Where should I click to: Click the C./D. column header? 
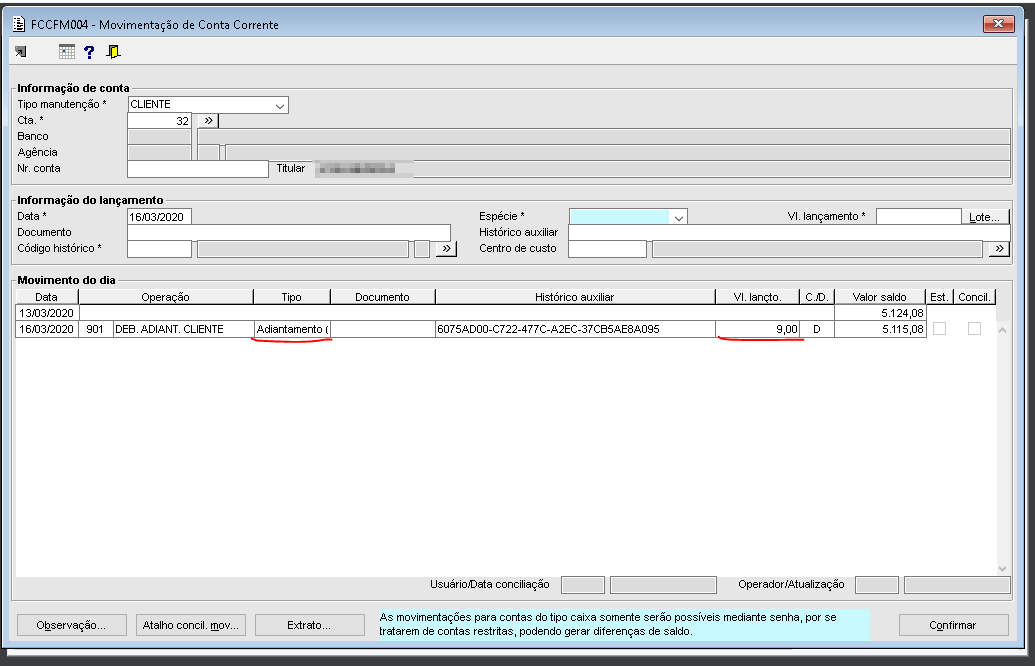pyautogui.click(x=817, y=297)
